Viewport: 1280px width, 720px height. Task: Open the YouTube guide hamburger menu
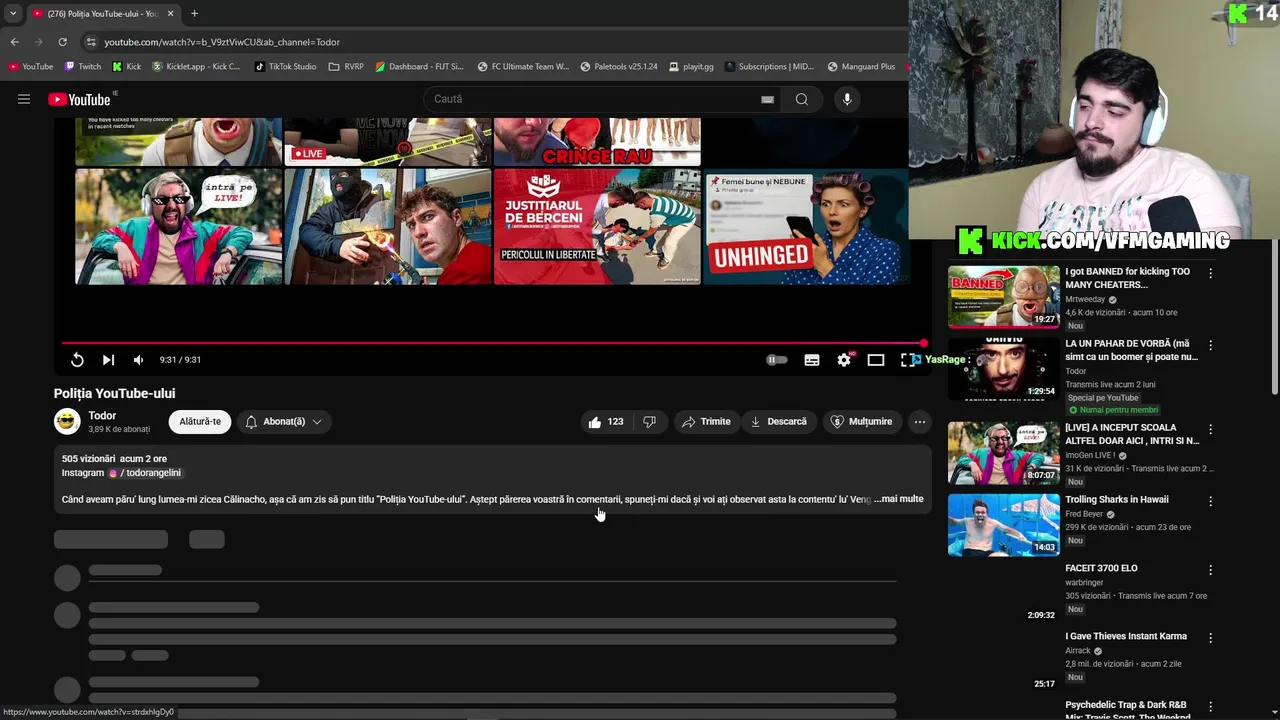[x=24, y=99]
